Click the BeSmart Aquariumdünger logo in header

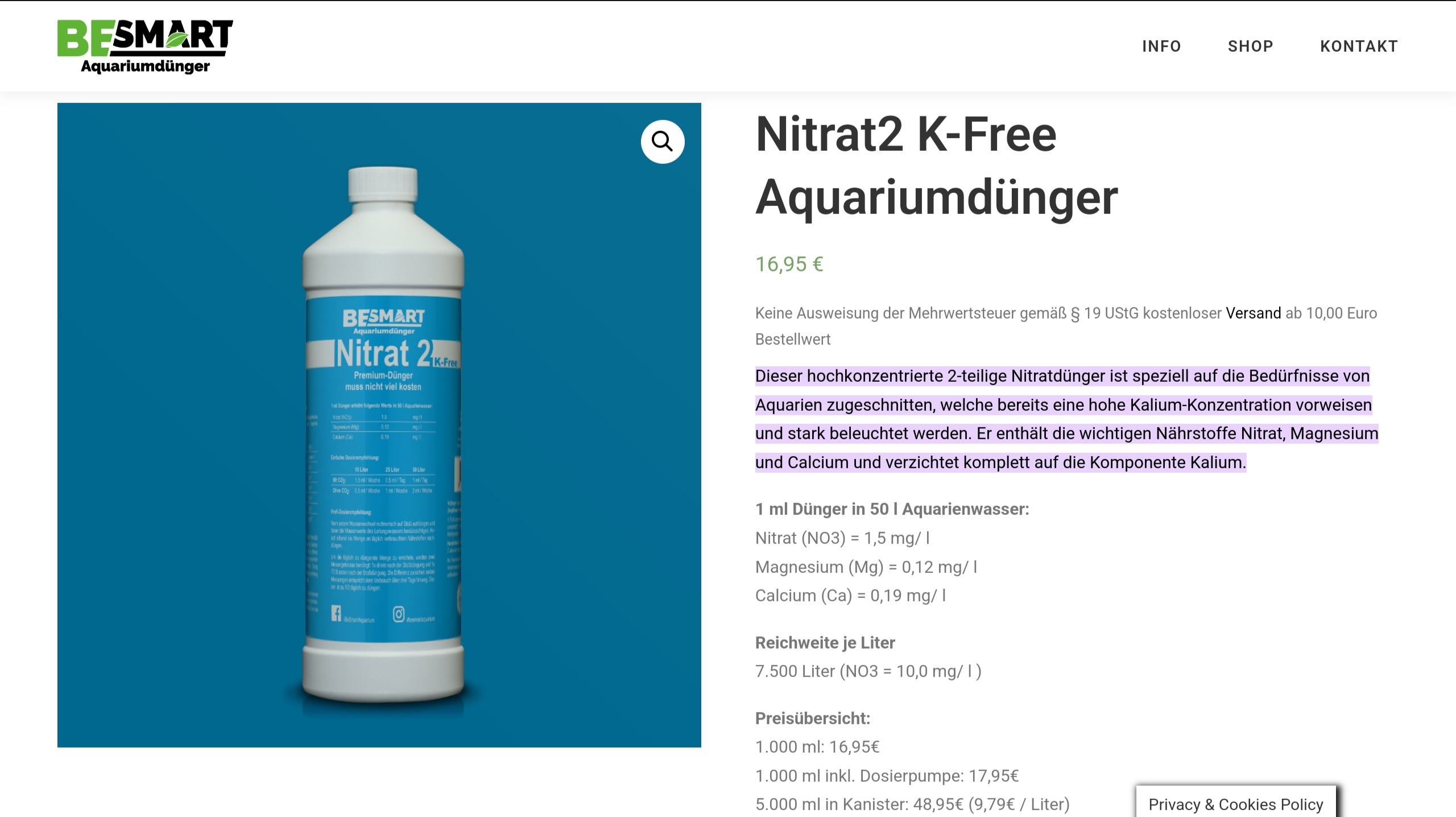click(145, 47)
